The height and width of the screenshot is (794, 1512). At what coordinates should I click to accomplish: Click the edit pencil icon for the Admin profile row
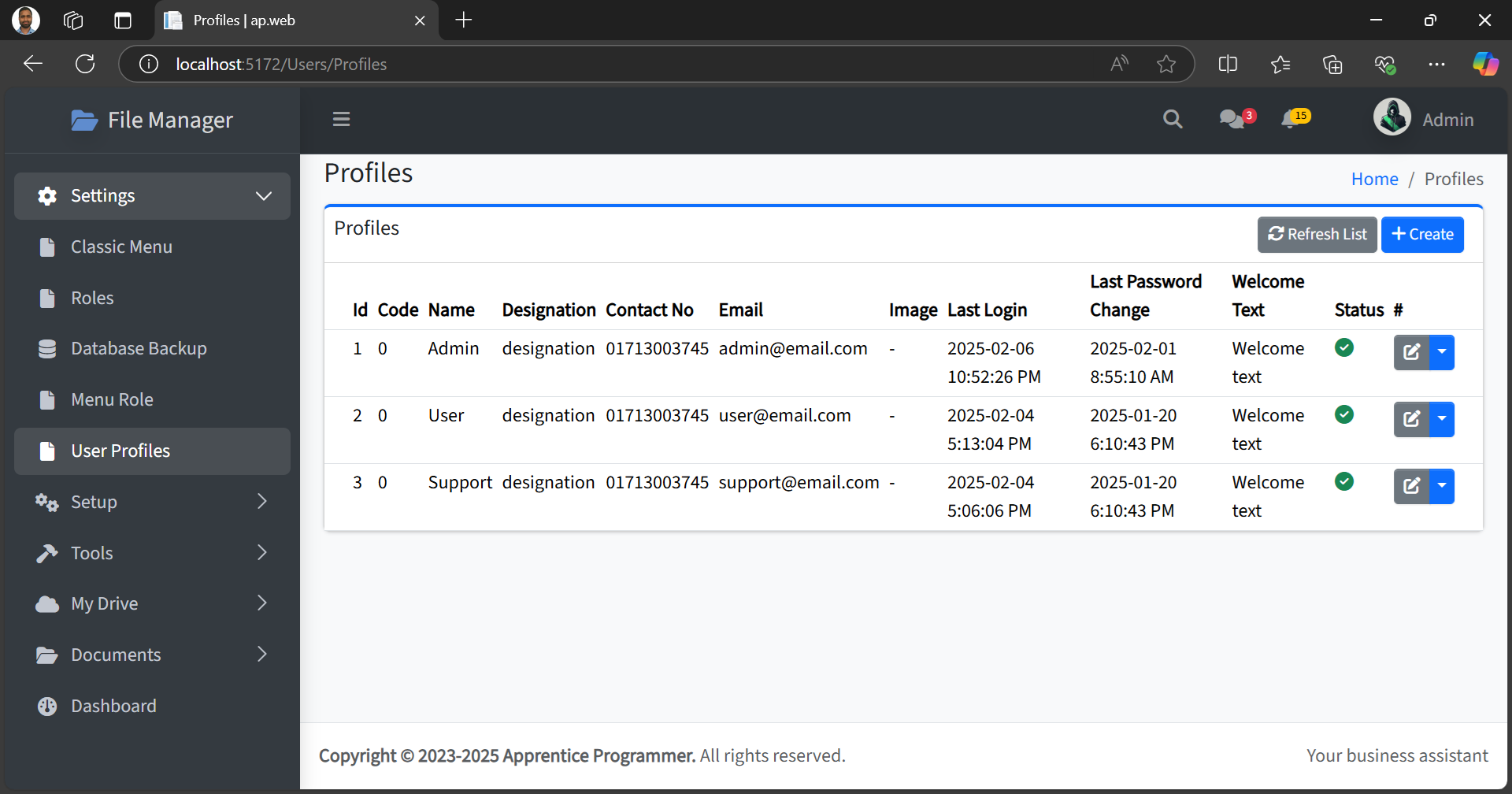coord(1410,352)
